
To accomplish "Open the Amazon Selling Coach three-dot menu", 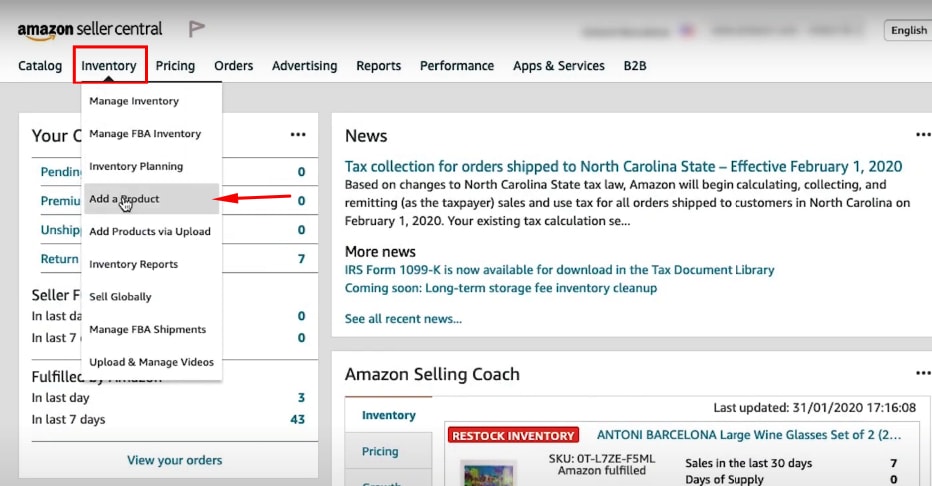I will click(x=922, y=373).
